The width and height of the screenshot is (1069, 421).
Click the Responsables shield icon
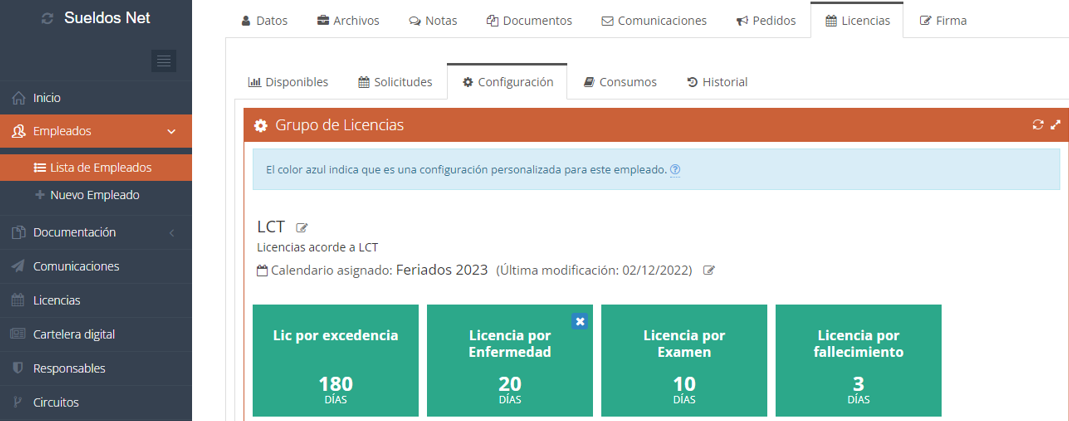click(x=19, y=369)
